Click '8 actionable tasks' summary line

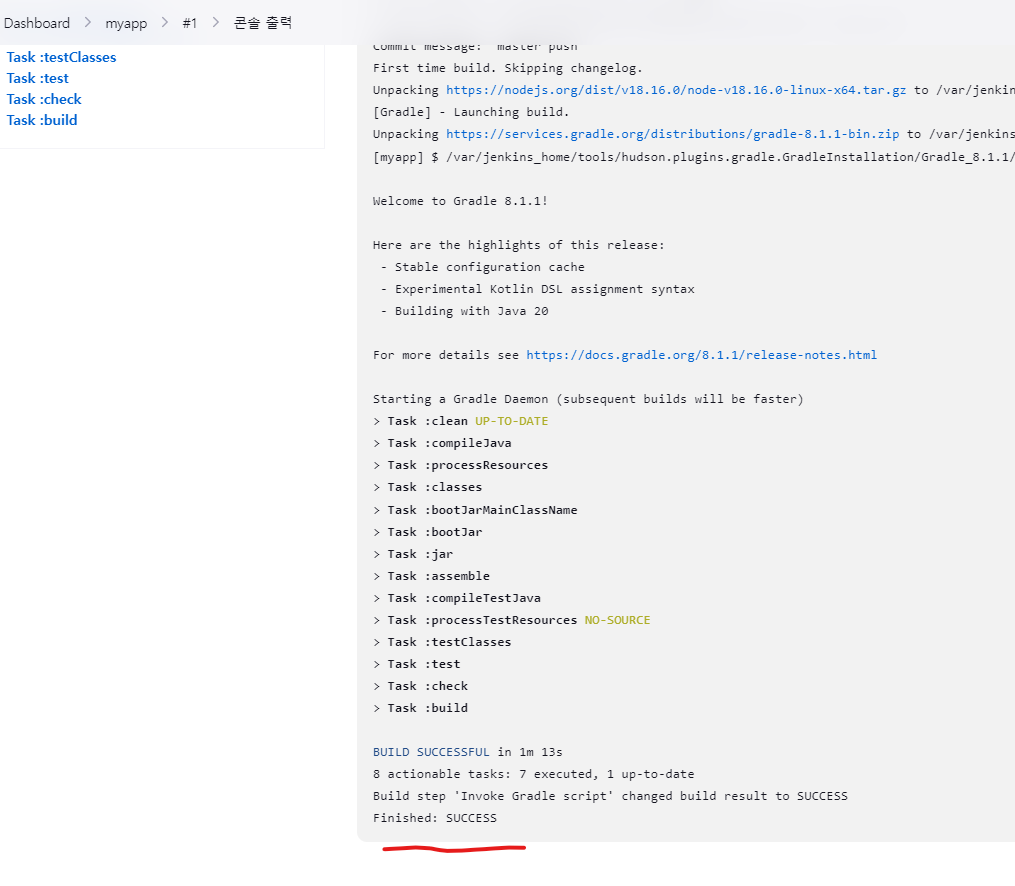(533, 774)
